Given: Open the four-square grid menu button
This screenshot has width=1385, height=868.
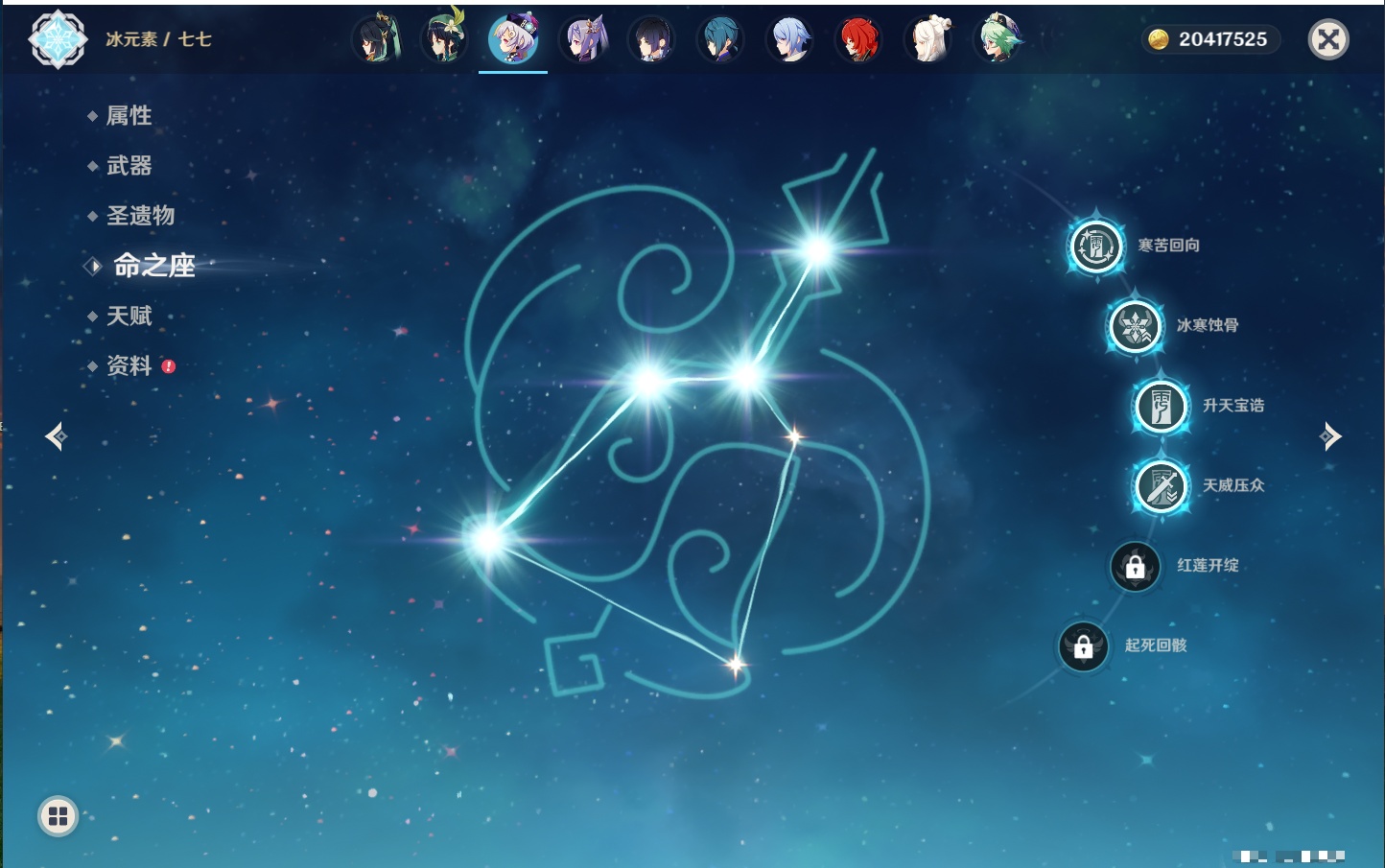Looking at the screenshot, I should tap(58, 816).
